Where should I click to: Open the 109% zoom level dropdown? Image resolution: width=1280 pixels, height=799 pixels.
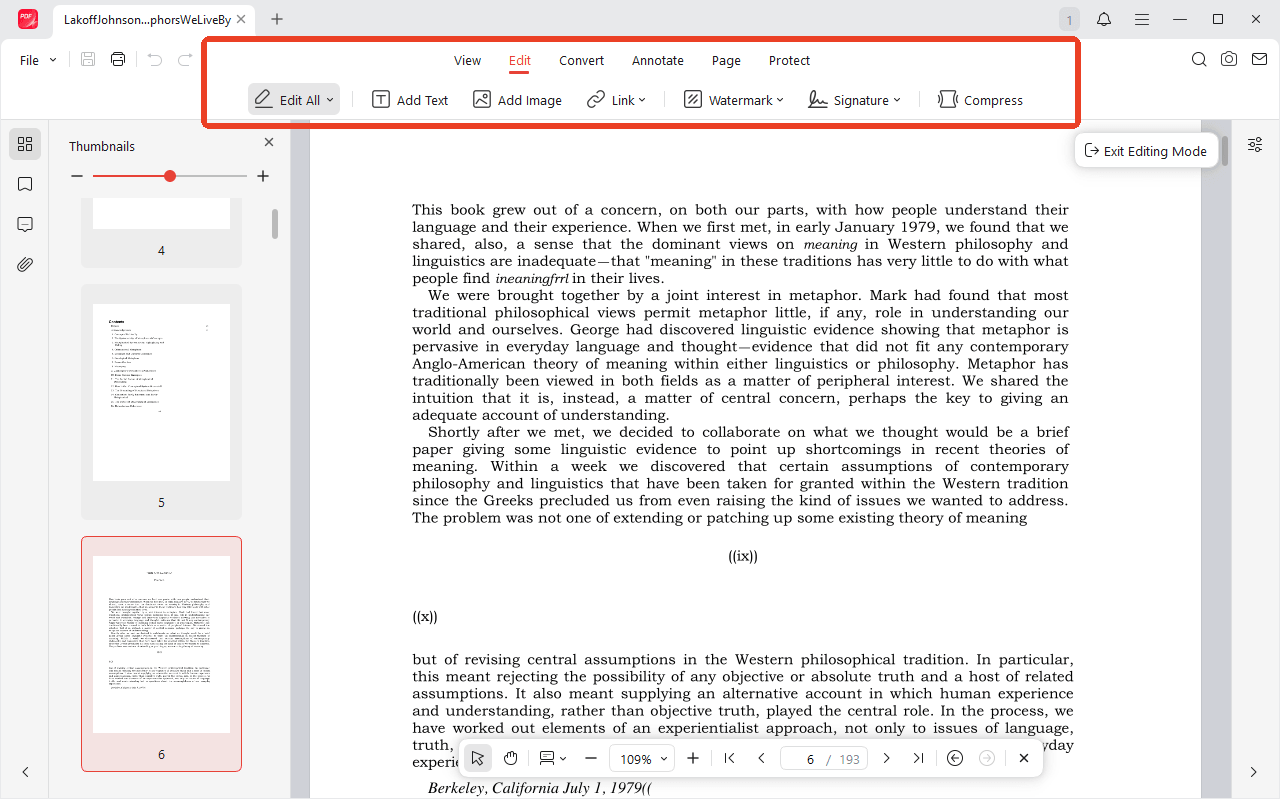coord(641,758)
